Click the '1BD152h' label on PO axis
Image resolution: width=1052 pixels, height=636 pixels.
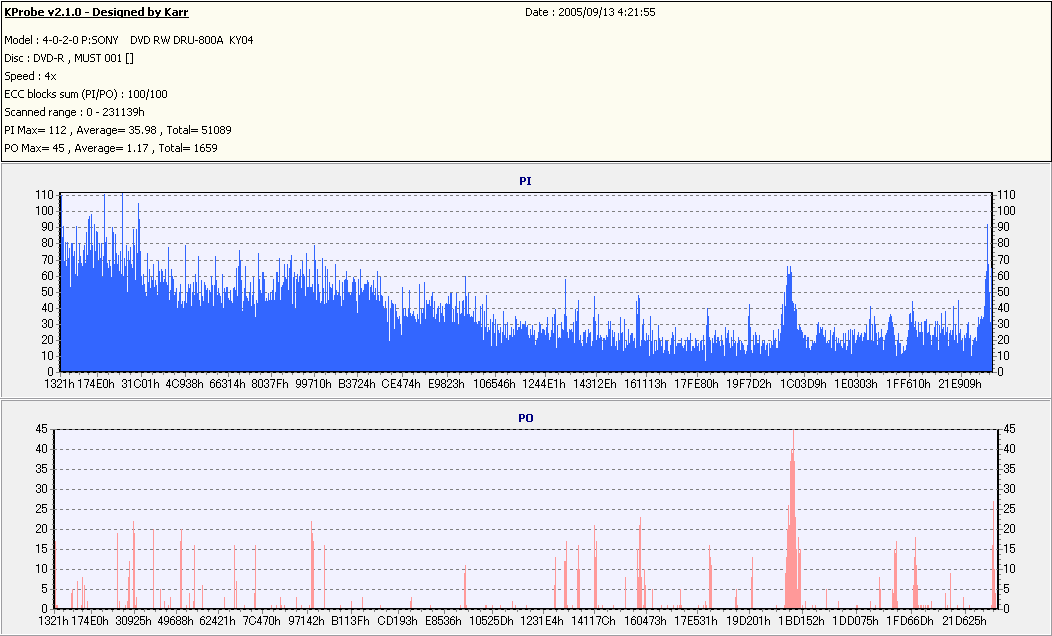point(801,621)
